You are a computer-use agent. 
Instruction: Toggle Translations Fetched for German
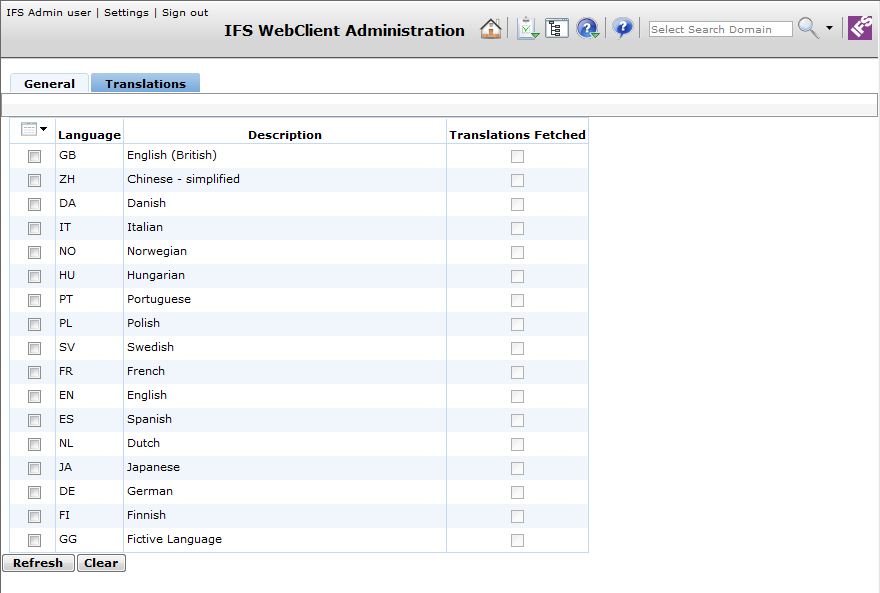[x=517, y=492]
